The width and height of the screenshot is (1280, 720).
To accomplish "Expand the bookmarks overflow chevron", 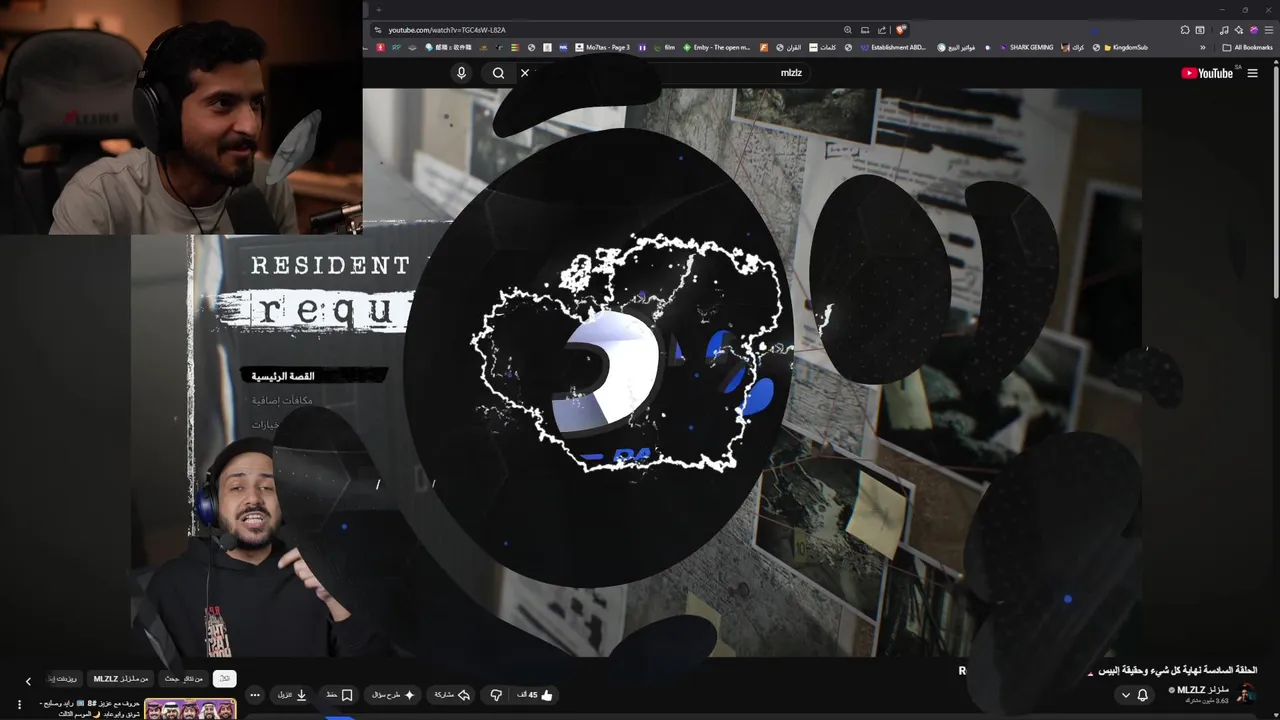I will [1203, 47].
